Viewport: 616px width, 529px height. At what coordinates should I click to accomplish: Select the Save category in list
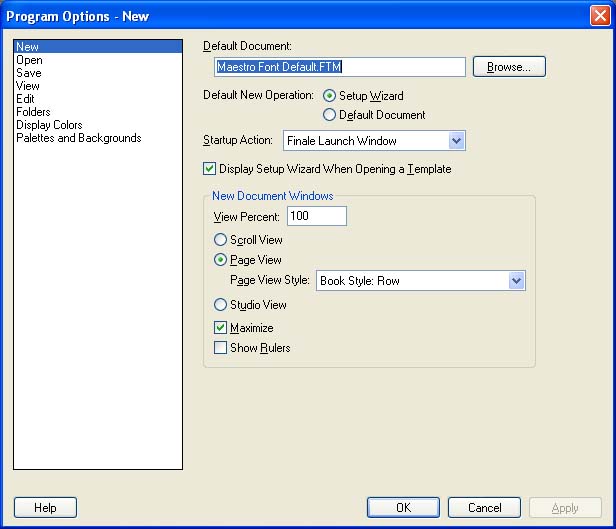click(28, 73)
